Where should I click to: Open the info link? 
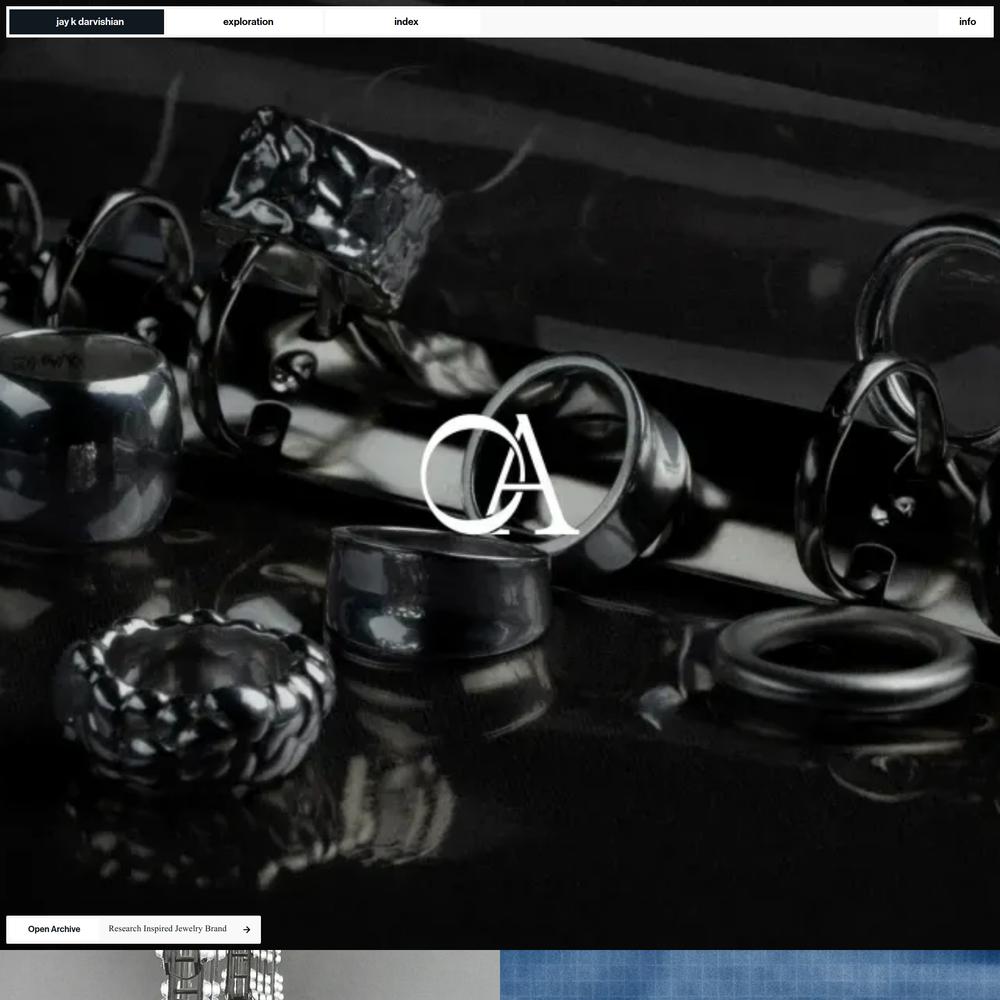(967, 22)
